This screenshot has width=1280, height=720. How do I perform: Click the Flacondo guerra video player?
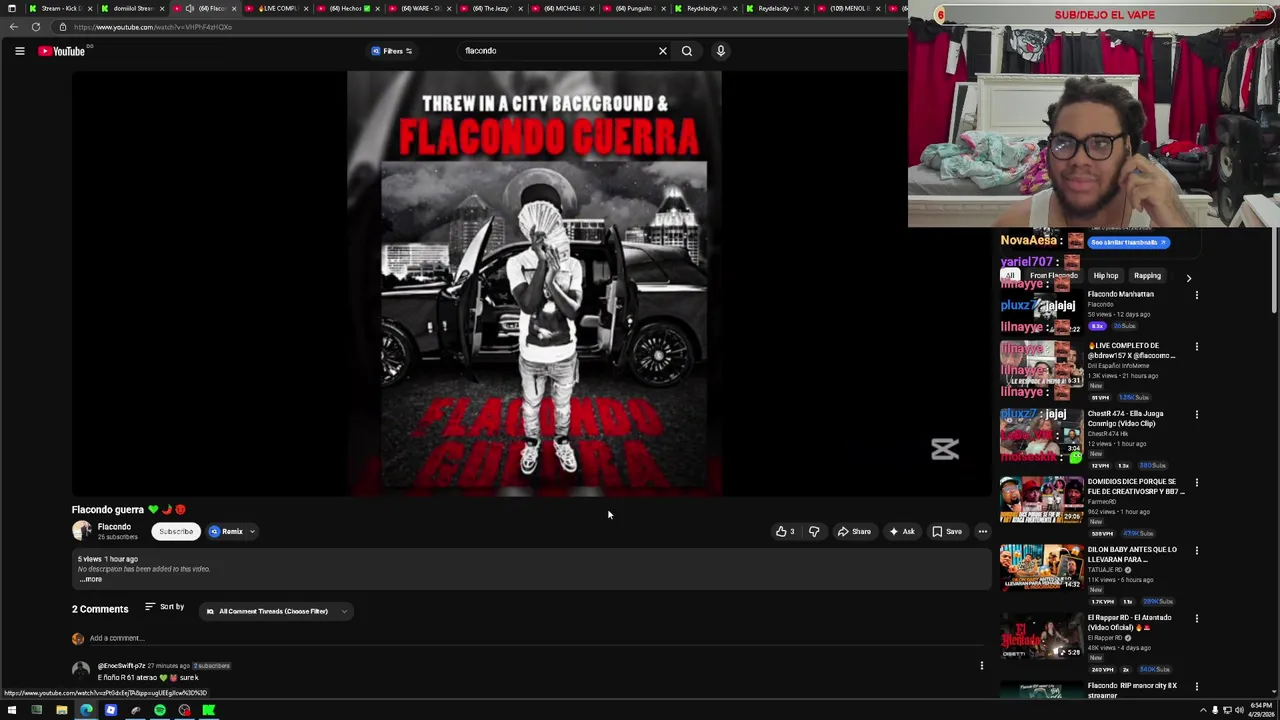point(532,283)
